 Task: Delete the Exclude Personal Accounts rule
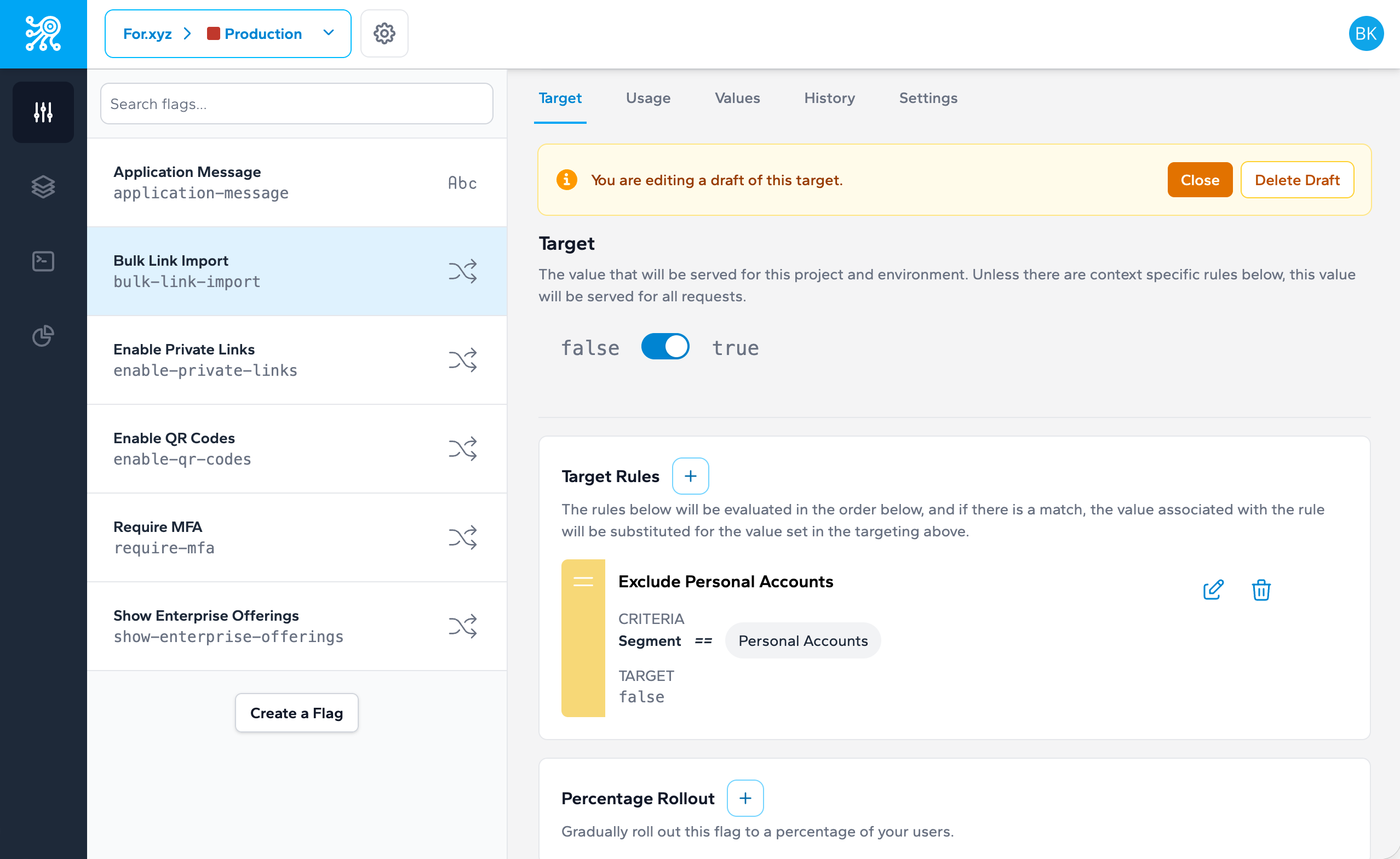click(x=1261, y=590)
